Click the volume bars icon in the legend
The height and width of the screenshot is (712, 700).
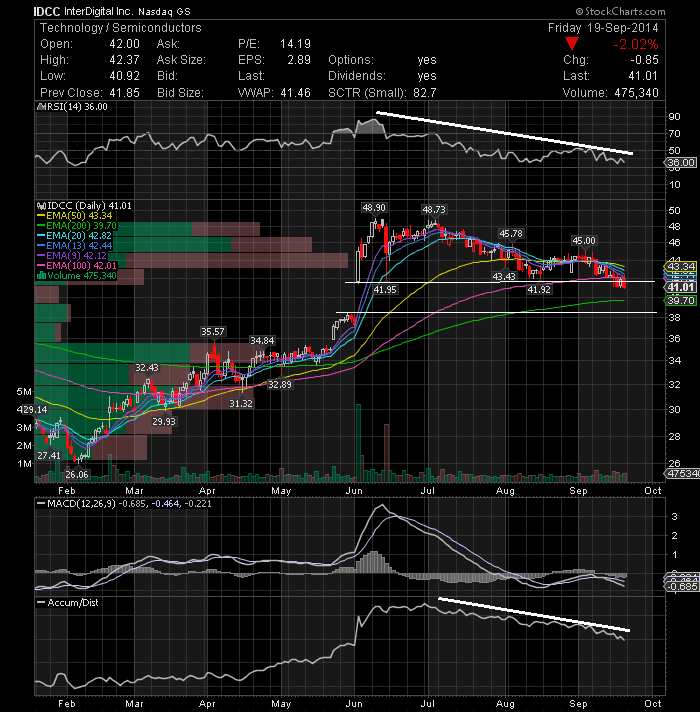(41, 276)
